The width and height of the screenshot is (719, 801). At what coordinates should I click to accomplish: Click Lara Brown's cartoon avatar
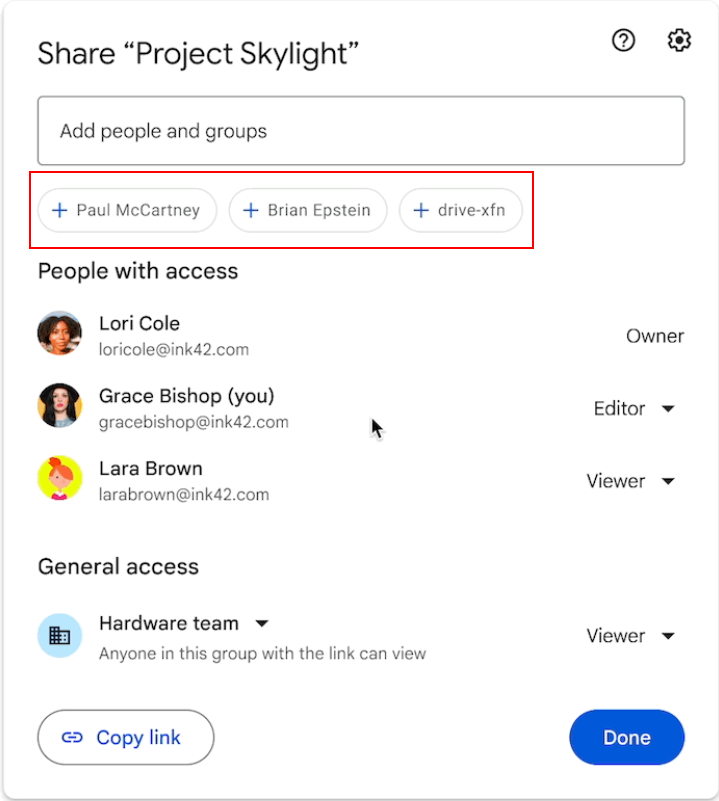[x=60, y=478]
